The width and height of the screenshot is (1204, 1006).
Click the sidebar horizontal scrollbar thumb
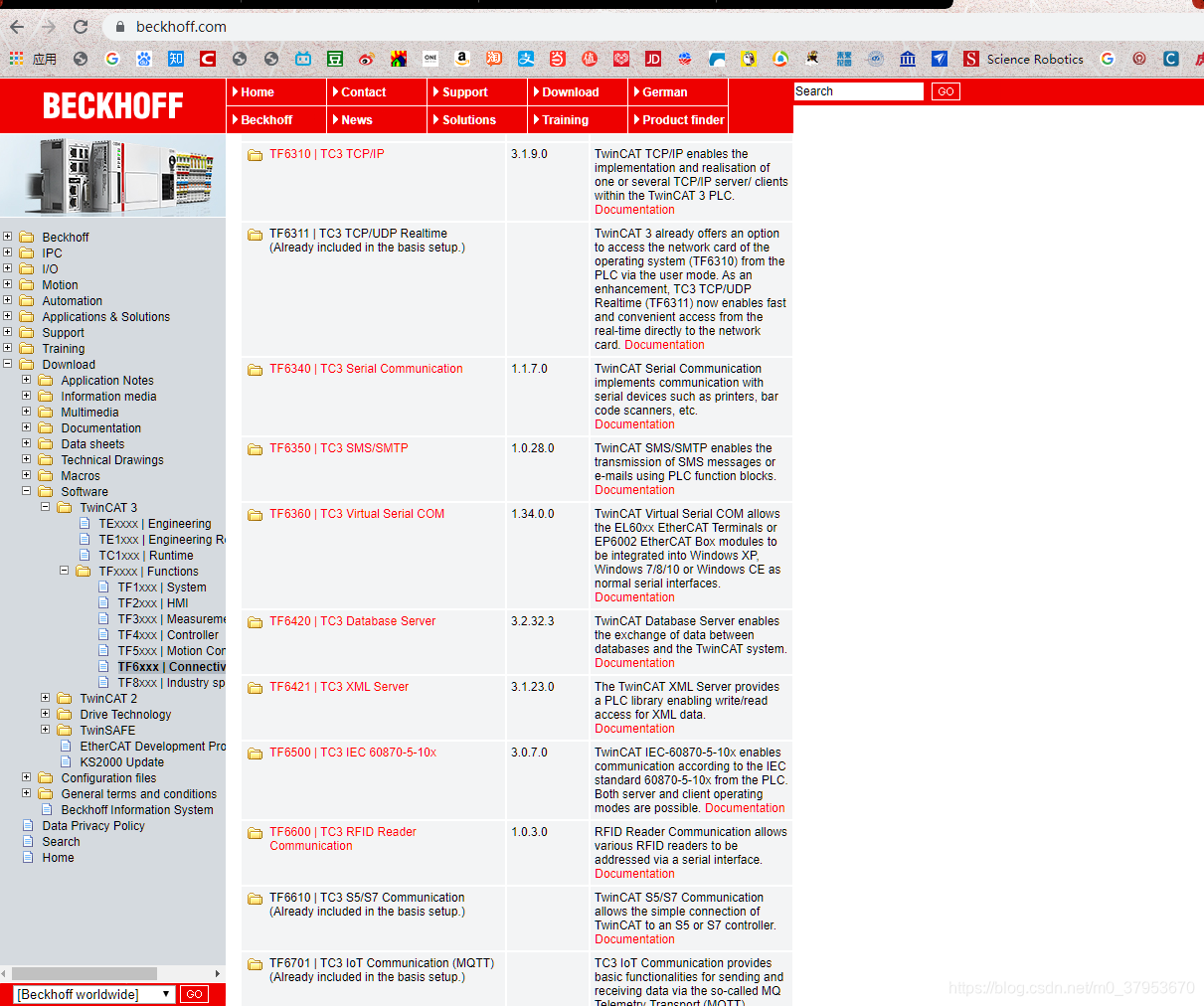point(85,973)
